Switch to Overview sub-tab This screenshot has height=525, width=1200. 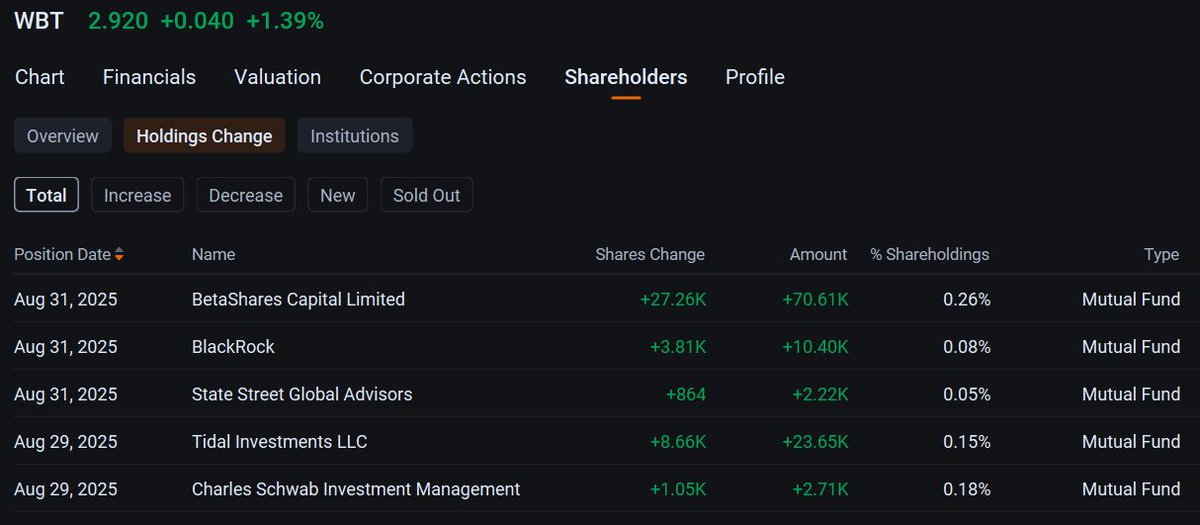coord(62,136)
